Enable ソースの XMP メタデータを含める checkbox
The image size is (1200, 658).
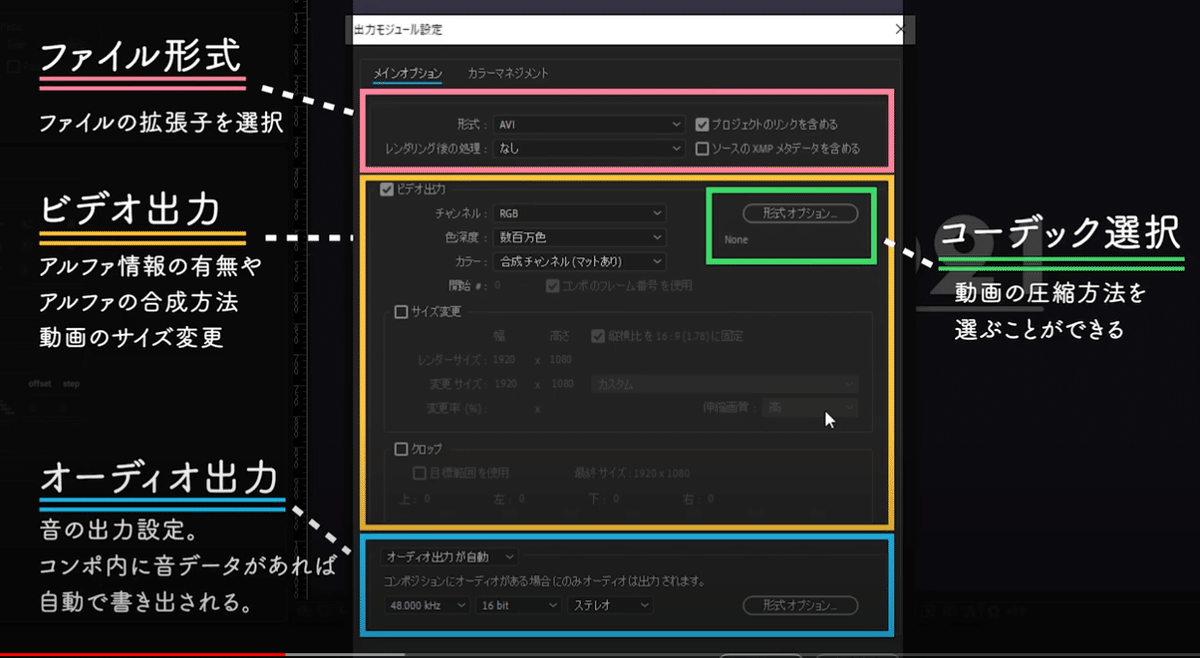[703, 148]
